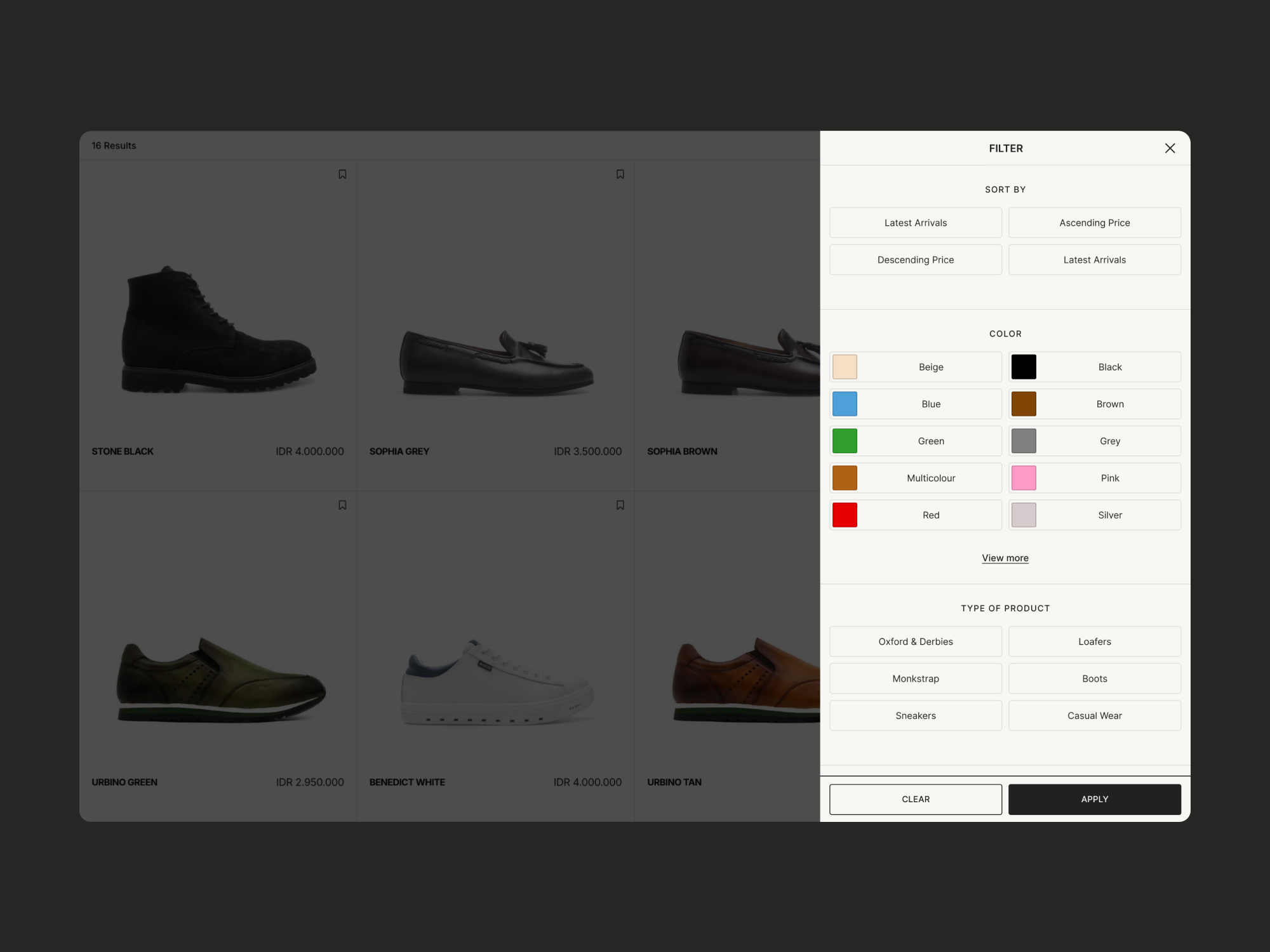Sort by Descending Price
This screenshot has height=952, width=1270.
tap(916, 260)
